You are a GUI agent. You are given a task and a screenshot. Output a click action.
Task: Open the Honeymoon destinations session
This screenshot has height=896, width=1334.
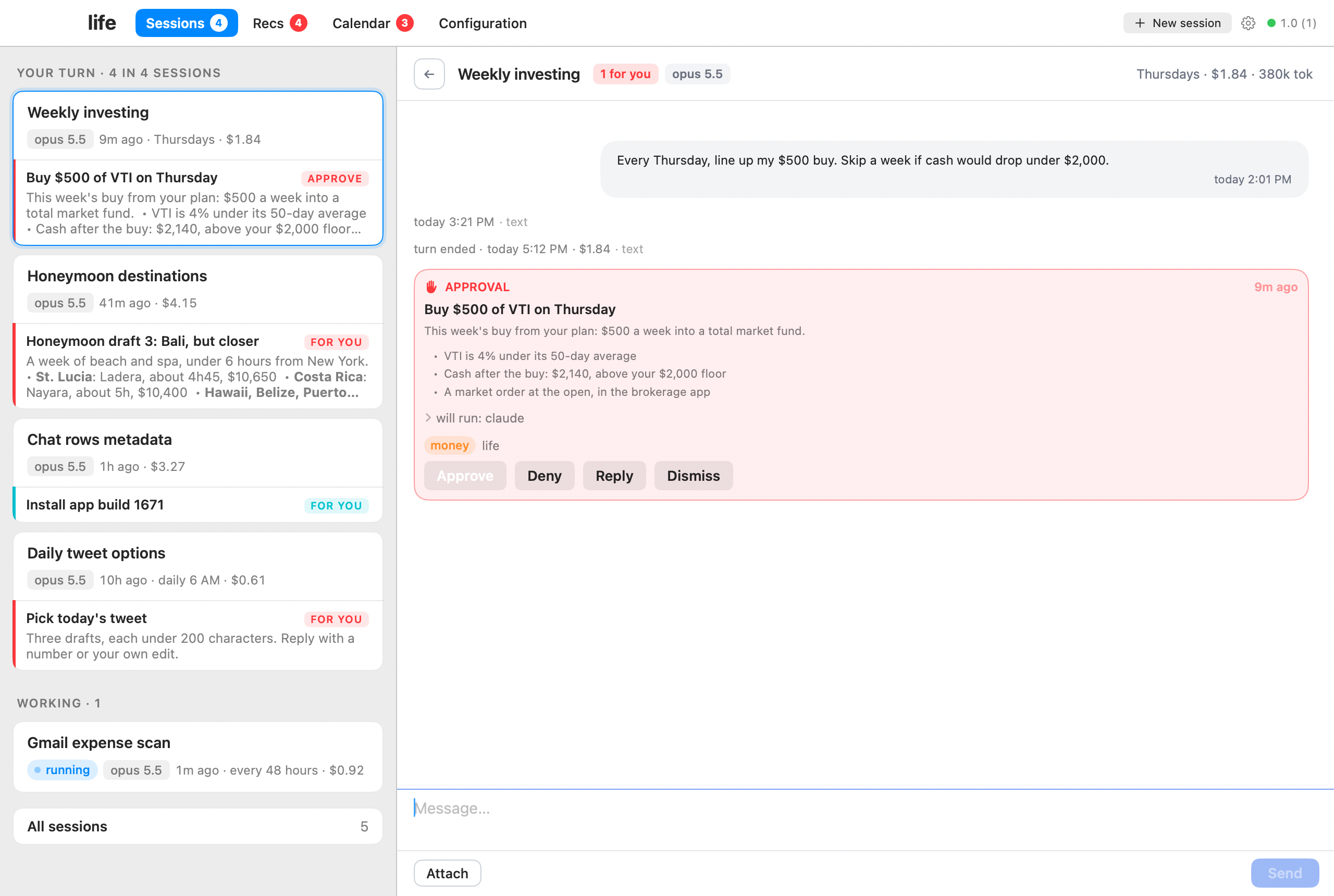click(x=198, y=289)
